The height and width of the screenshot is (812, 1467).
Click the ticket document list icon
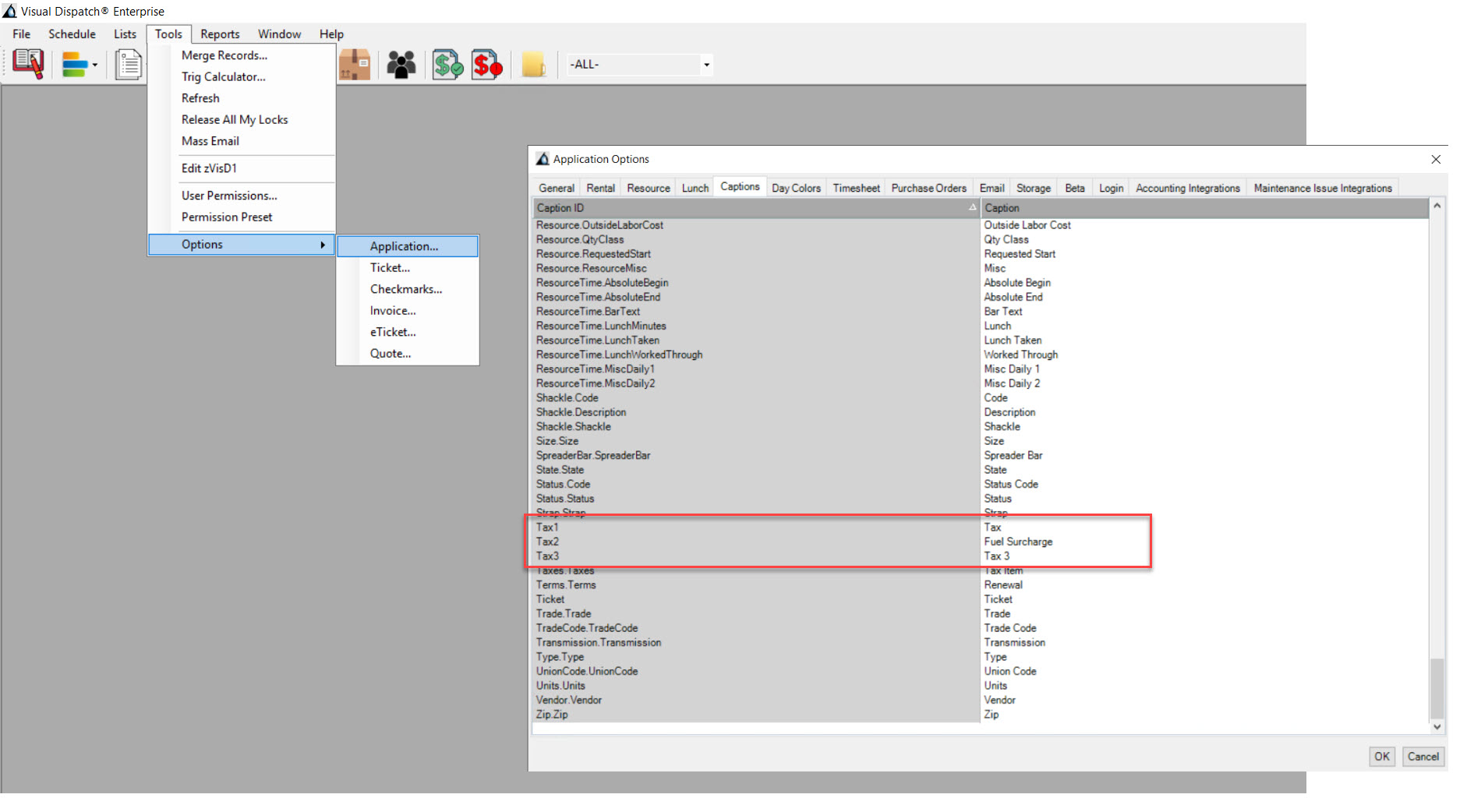pos(129,64)
